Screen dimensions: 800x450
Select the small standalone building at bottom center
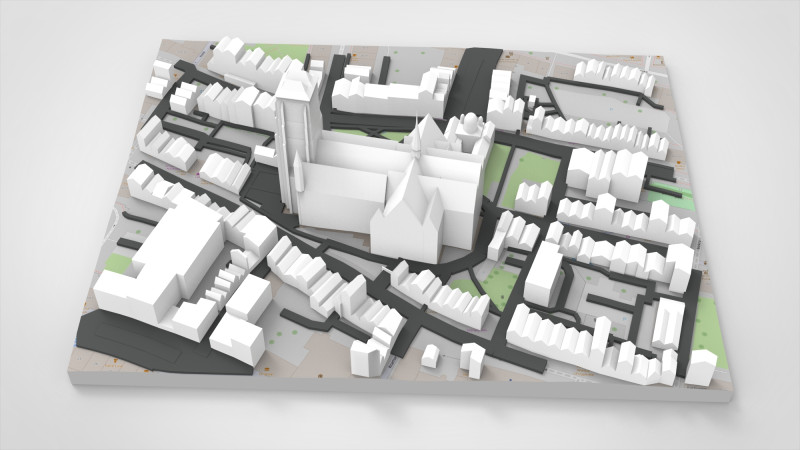[431, 355]
